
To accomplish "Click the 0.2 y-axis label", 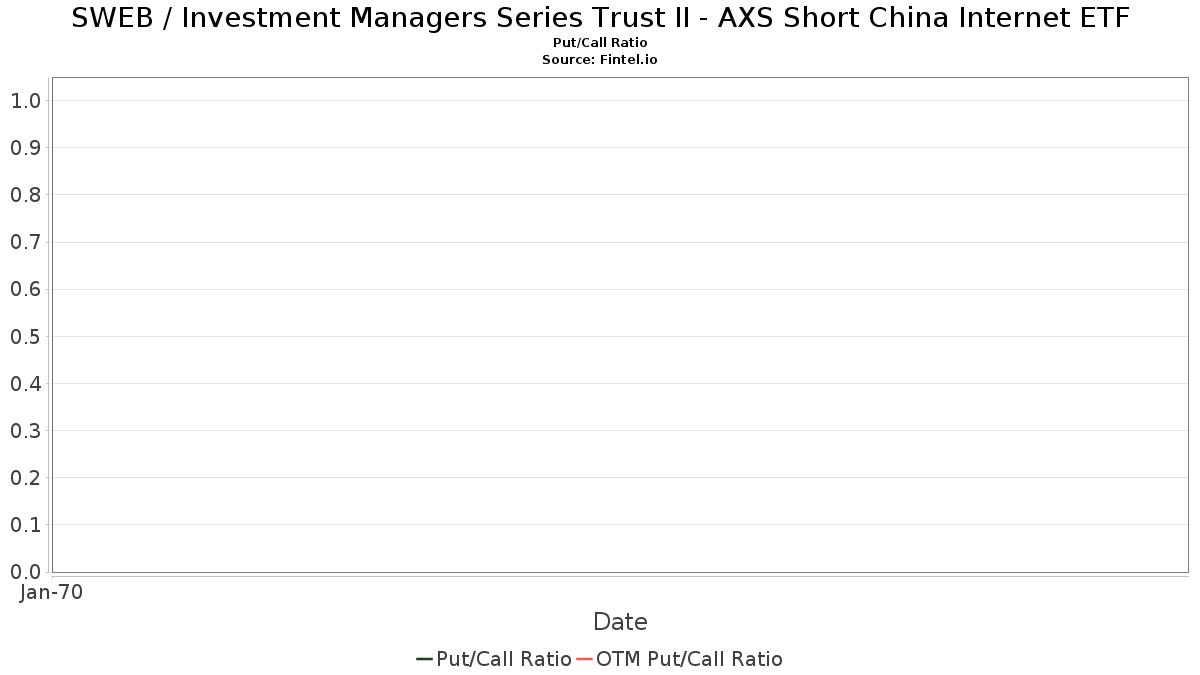I will (25, 478).
